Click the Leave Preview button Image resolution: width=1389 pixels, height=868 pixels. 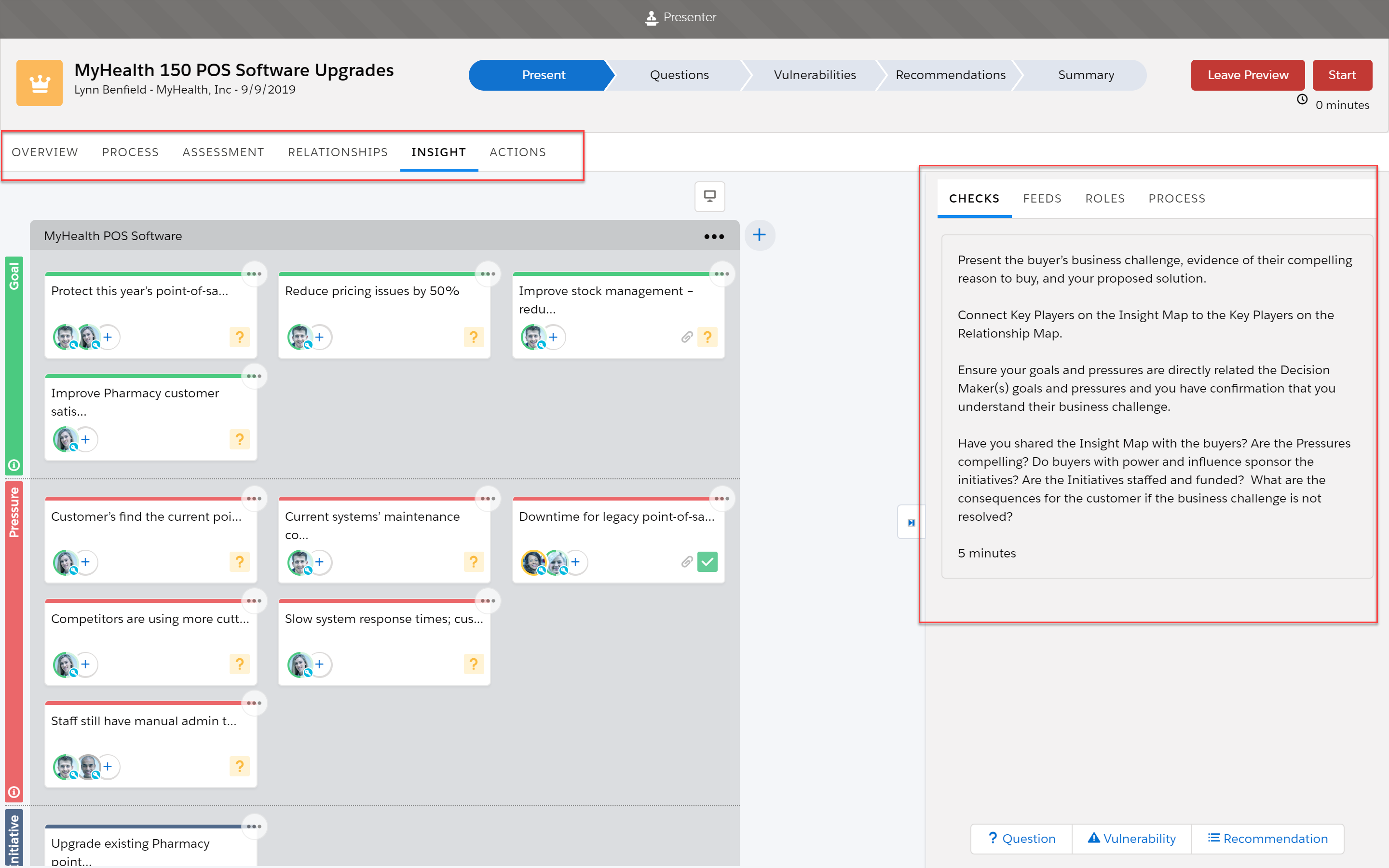1248,75
